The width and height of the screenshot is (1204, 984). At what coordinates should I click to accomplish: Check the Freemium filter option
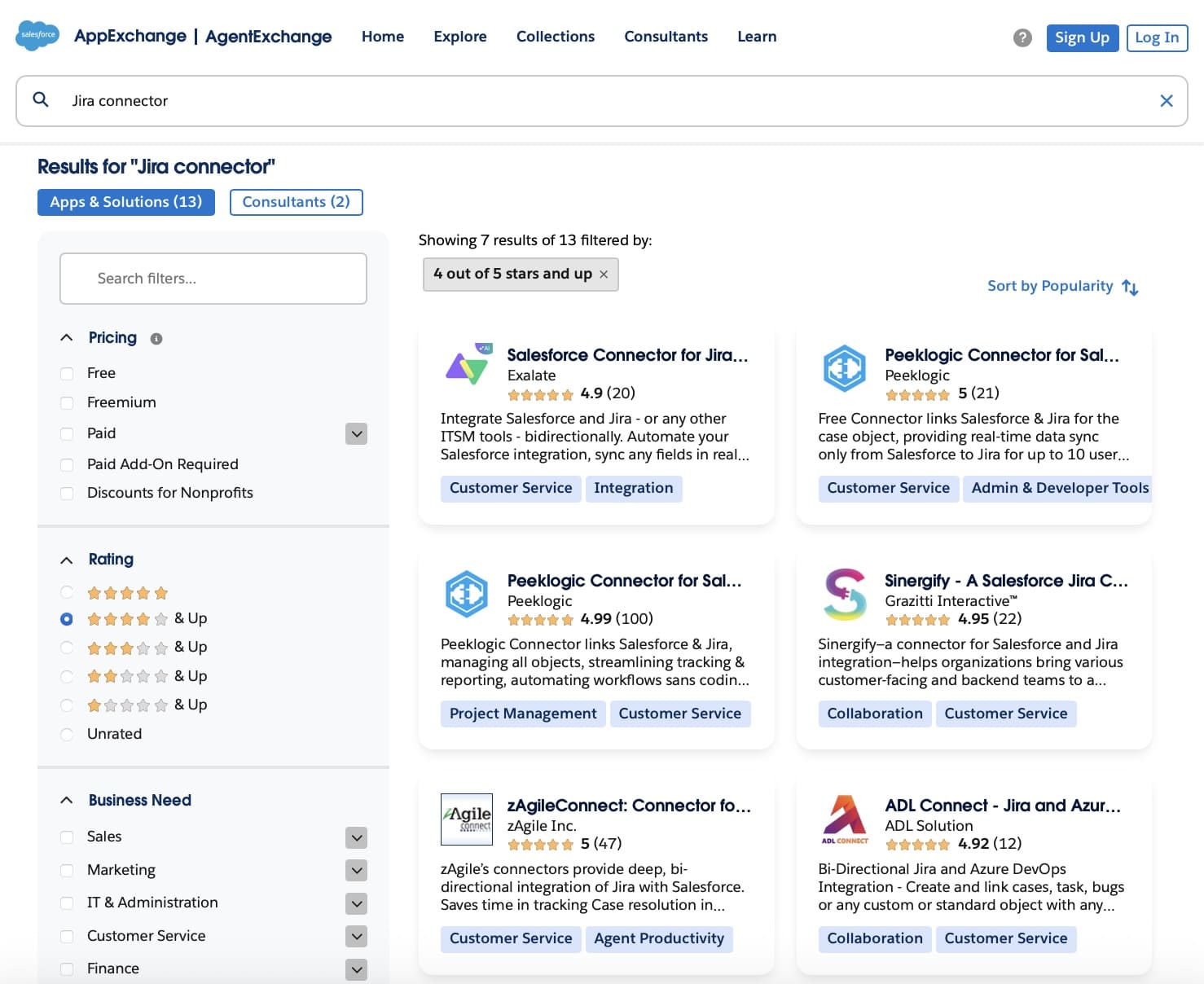(x=66, y=402)
